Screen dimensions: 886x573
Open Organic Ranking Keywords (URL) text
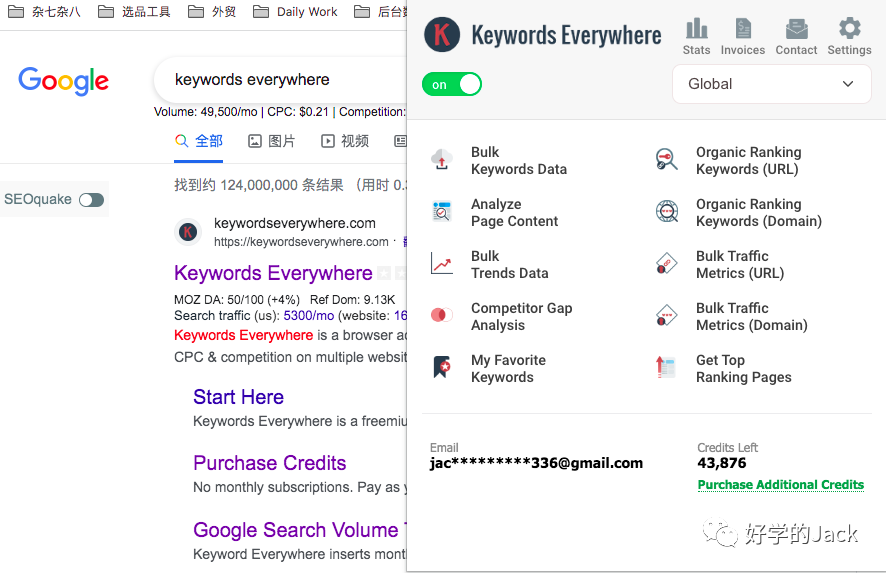pos(749,160)
